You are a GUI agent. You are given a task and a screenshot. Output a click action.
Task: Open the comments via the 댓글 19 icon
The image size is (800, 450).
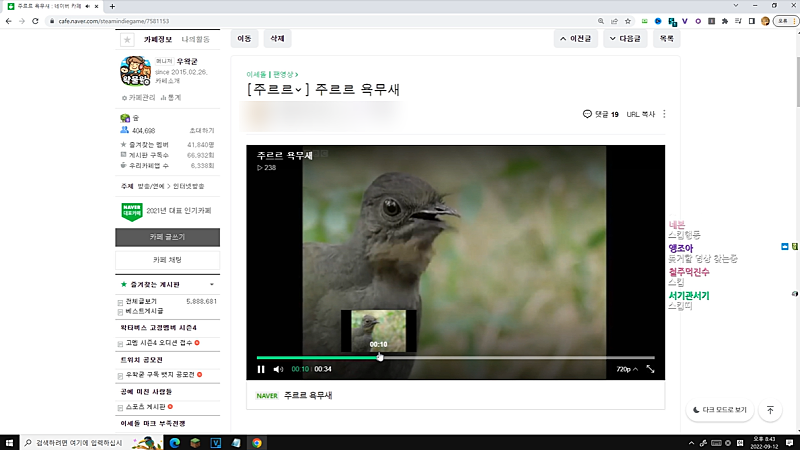coord(600,114)
